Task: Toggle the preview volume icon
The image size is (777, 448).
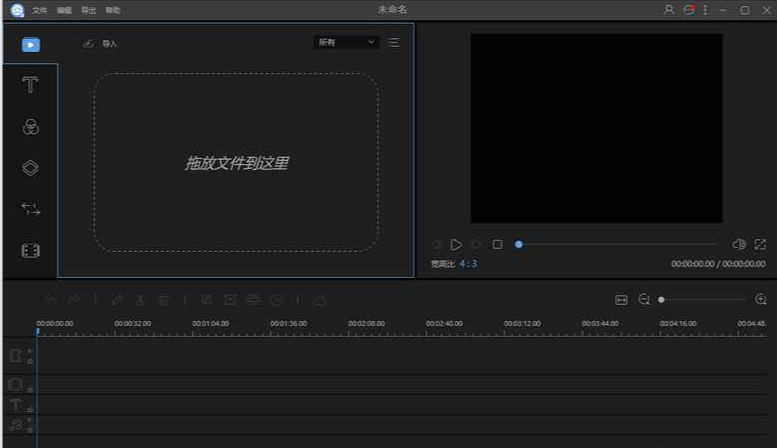Action: (739, 244)
